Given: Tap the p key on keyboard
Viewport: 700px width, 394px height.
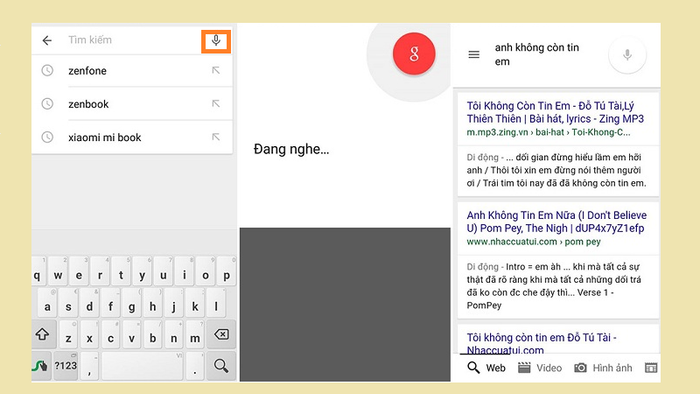Looking at the screenshot, I should point(226,272).
